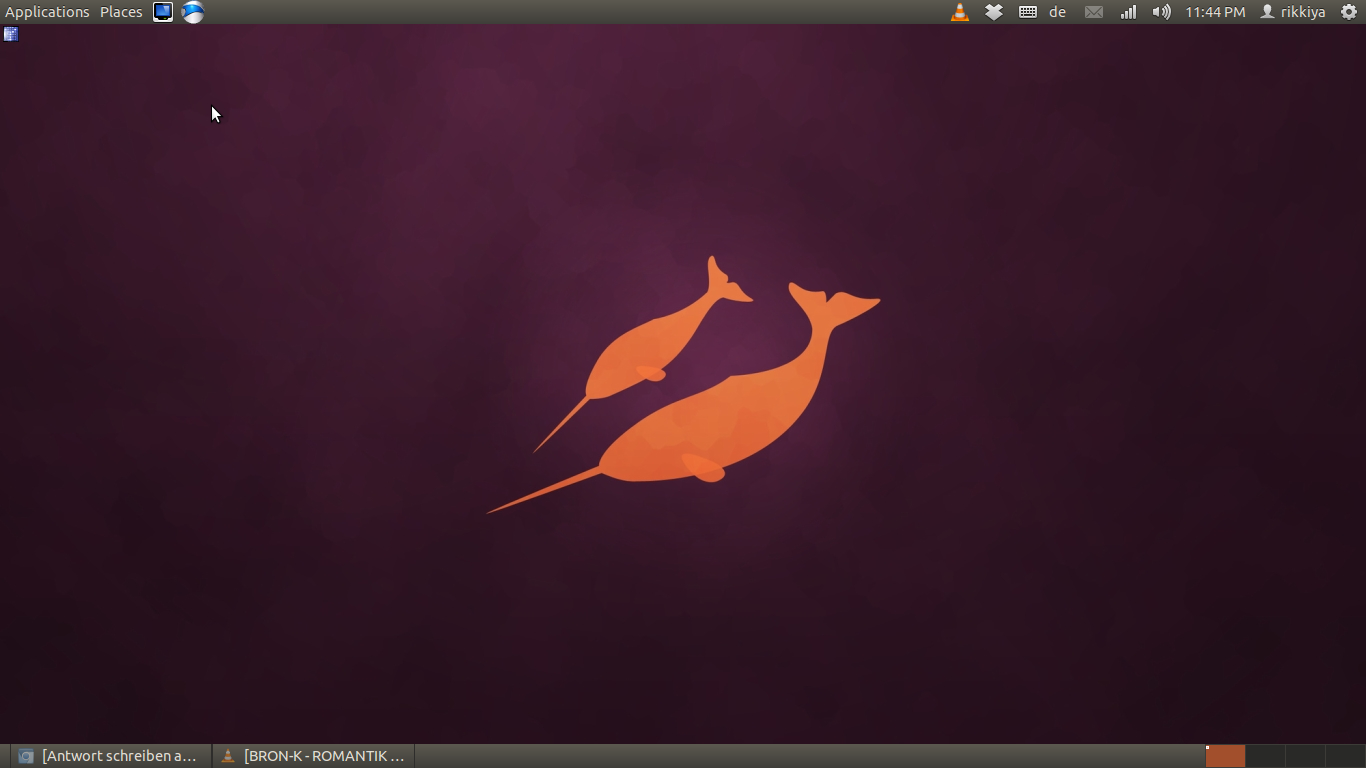
Task: Click the monitor launcher icon in top panel
Action: coord(163,12)
